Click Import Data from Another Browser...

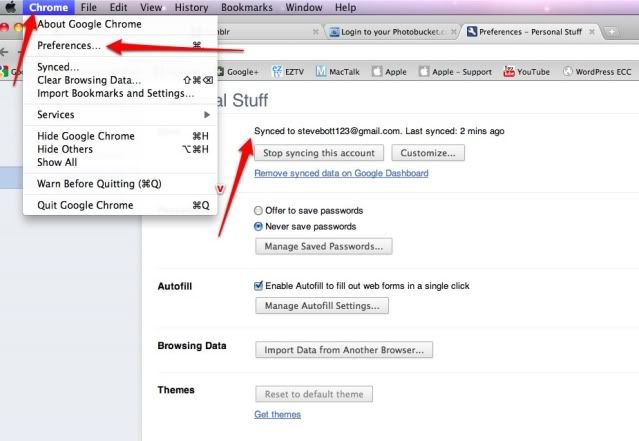[x=344, y=350]
